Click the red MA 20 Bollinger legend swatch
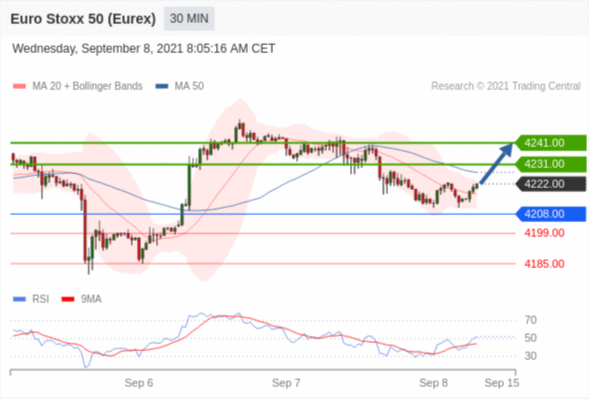 point(20,86)
